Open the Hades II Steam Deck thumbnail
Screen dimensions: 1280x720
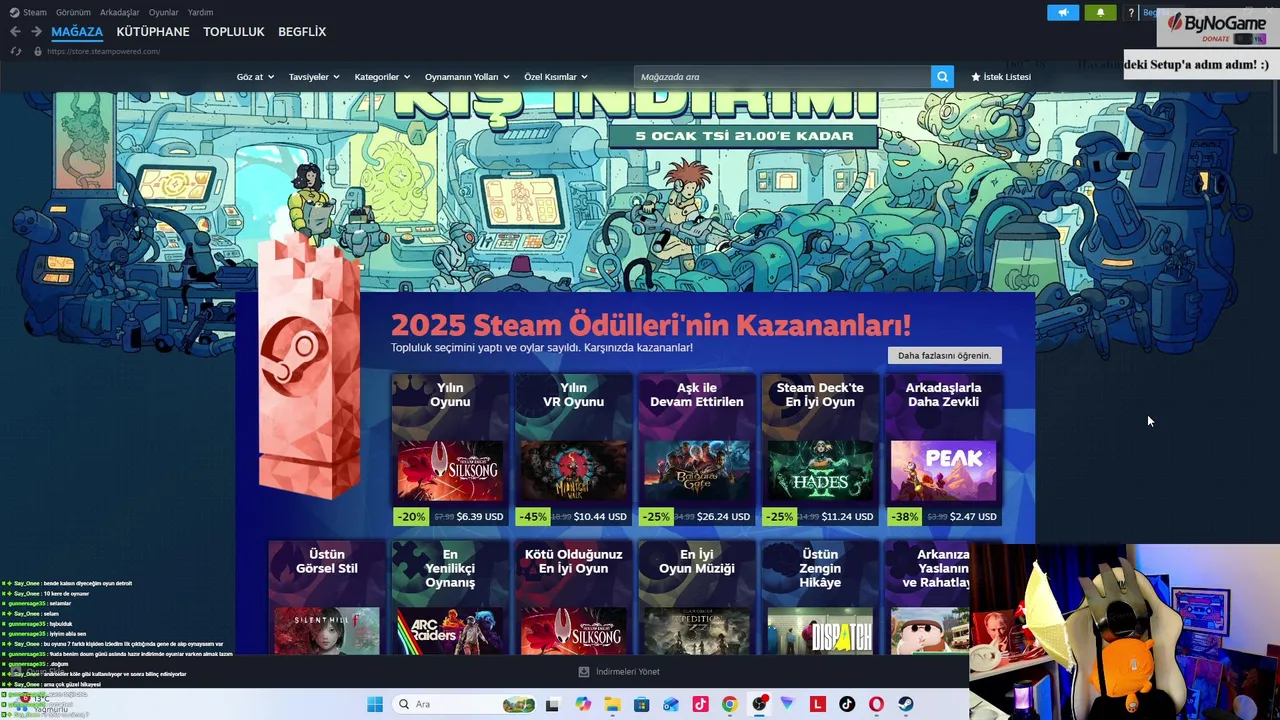coord(820,471)
